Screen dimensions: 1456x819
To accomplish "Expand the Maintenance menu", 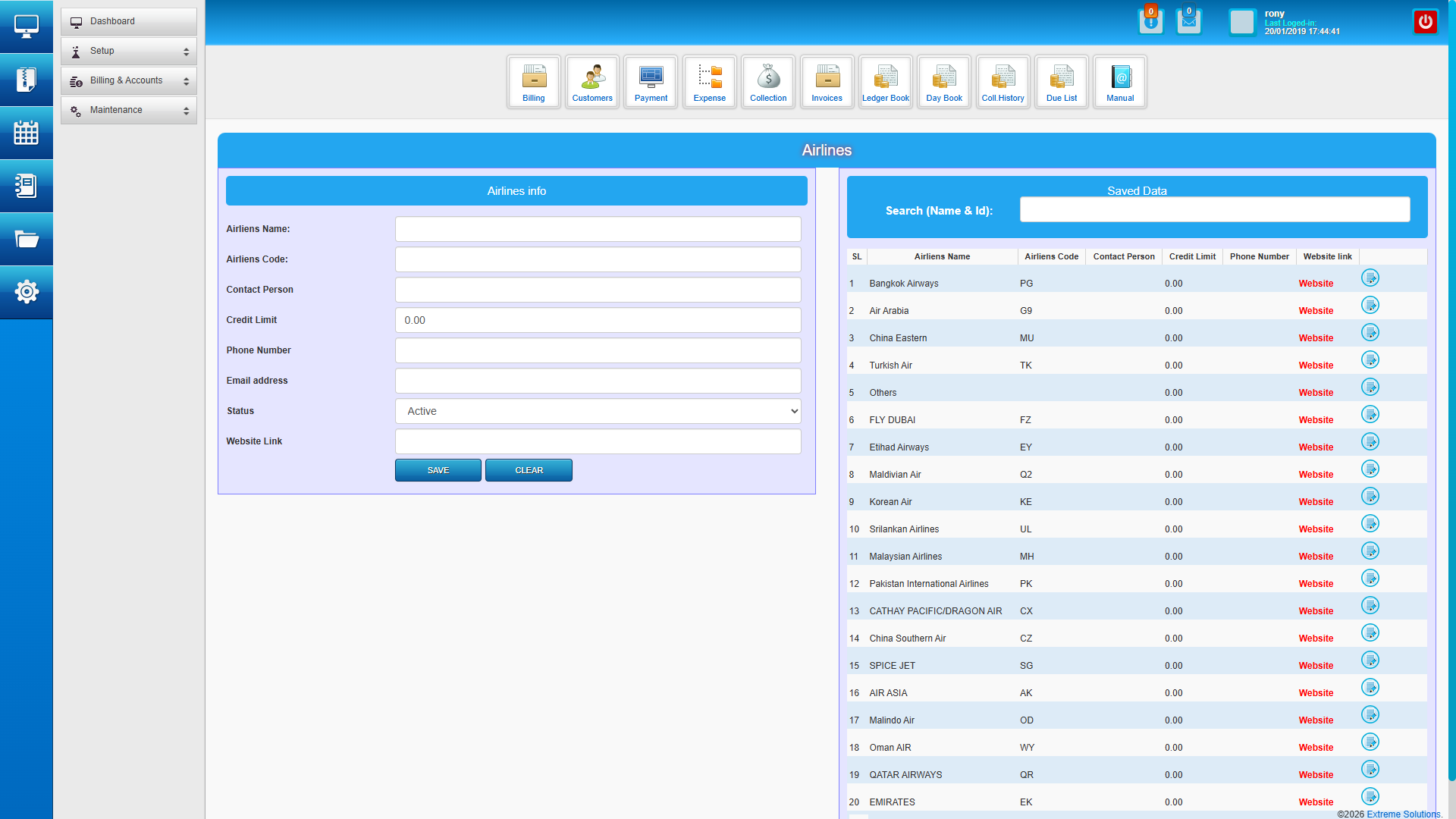I will [129, 110].
